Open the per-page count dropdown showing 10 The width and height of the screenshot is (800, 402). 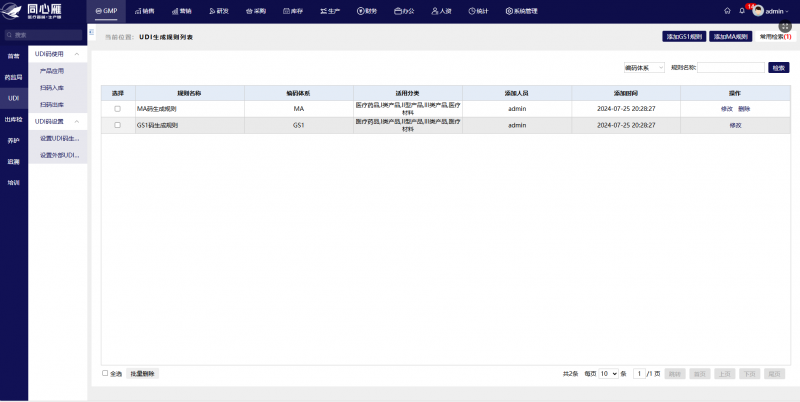[x=609, y=373]
